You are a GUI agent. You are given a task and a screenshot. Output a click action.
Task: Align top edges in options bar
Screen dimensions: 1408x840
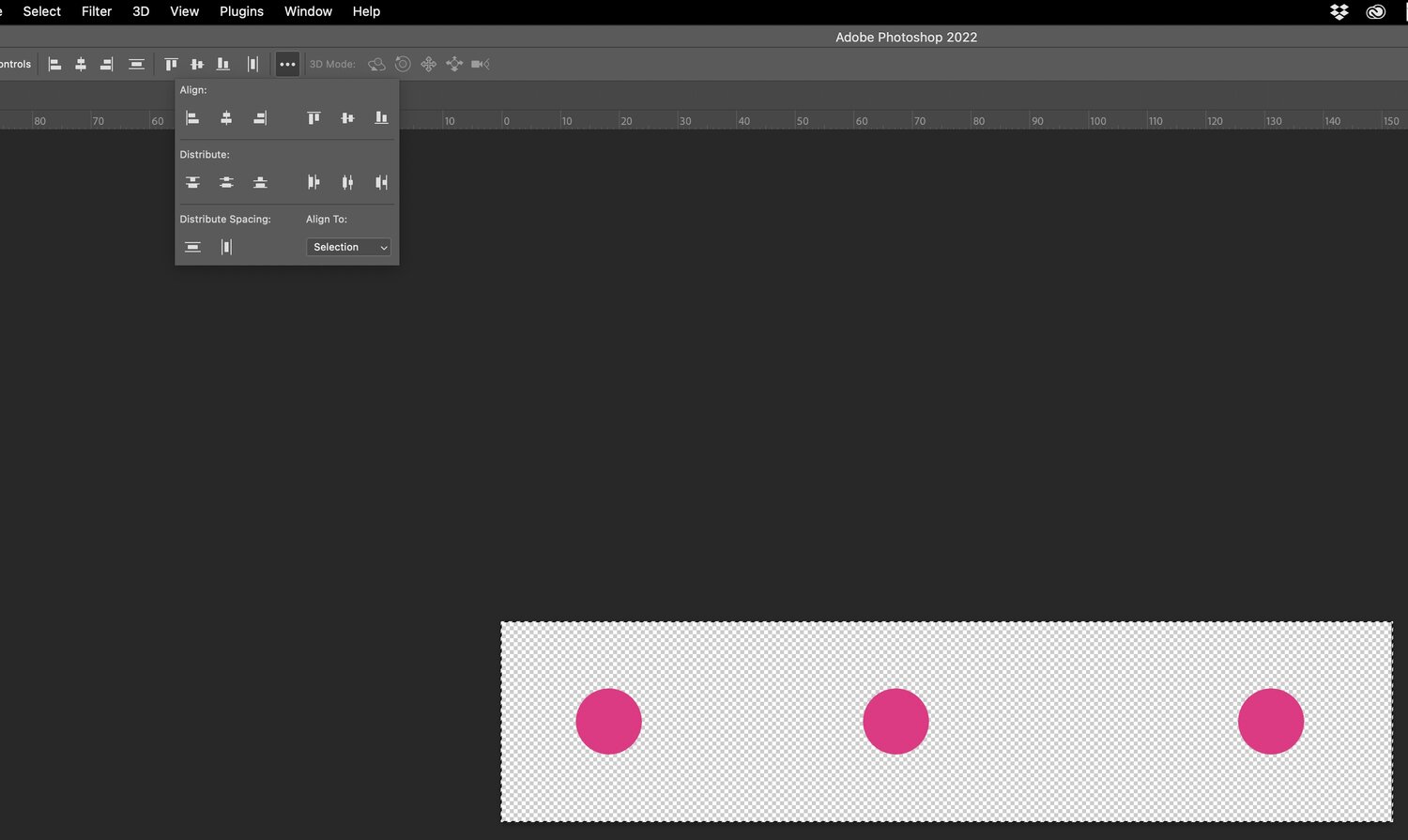tap(171, 64)
